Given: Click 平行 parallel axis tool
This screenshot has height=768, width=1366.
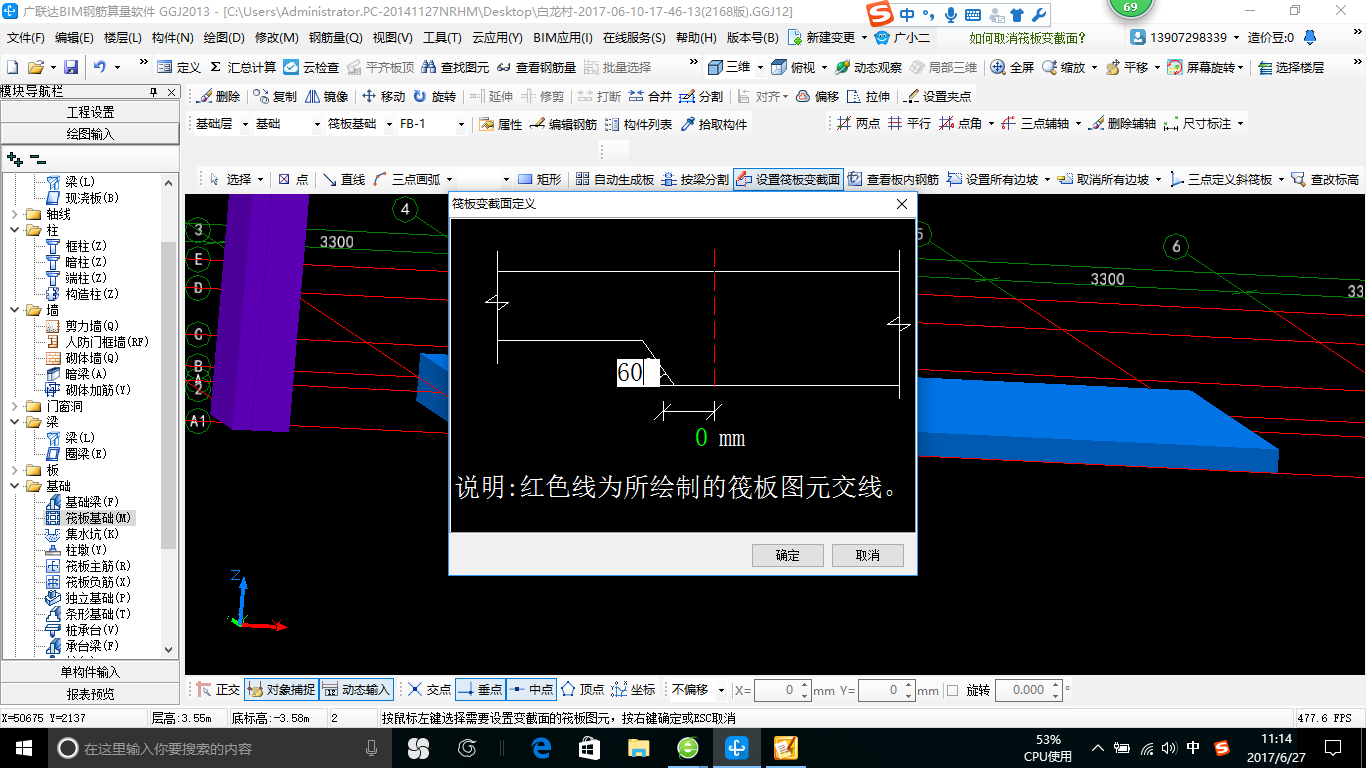Looking at the screenshot, I should [x=908, y=124].
